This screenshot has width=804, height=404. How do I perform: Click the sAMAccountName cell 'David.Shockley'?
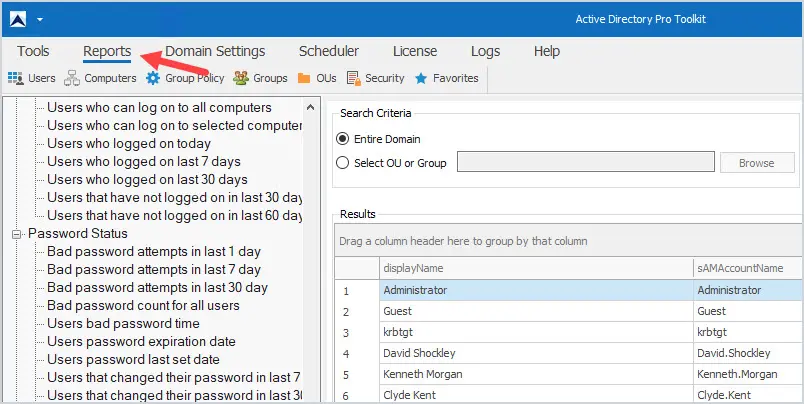point(748,353)
